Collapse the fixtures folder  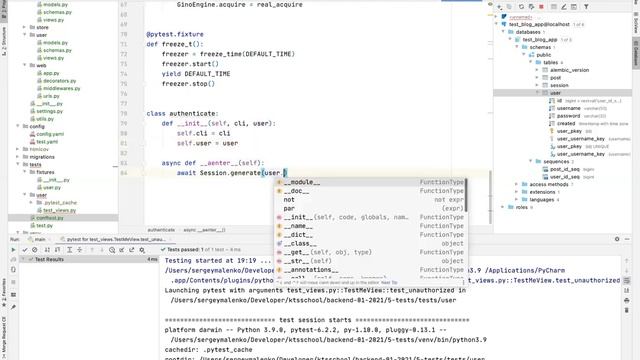(25, 172)
